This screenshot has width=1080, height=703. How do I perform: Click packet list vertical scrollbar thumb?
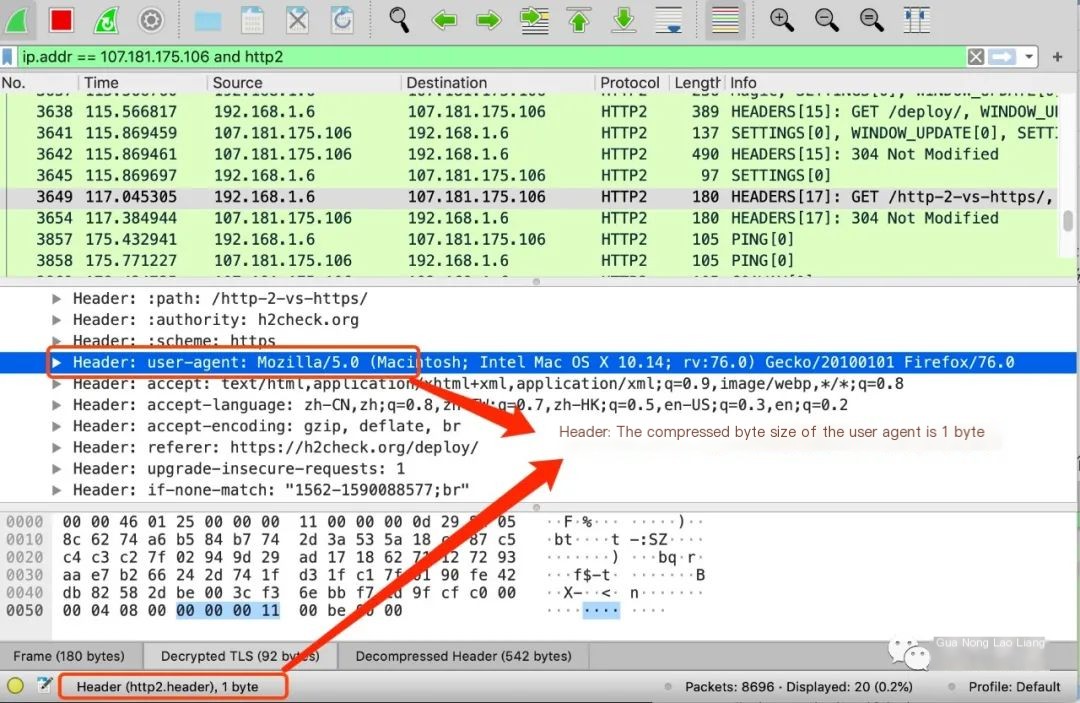(1068, 220)
